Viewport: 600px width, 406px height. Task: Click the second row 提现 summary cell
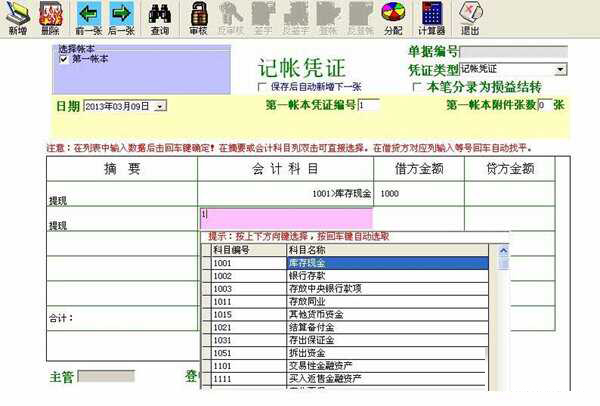coord(122,219)
